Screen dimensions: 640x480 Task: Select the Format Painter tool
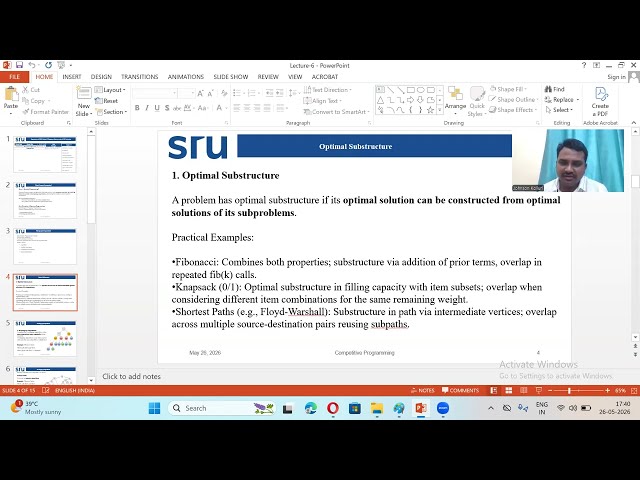tap(46, 111)
